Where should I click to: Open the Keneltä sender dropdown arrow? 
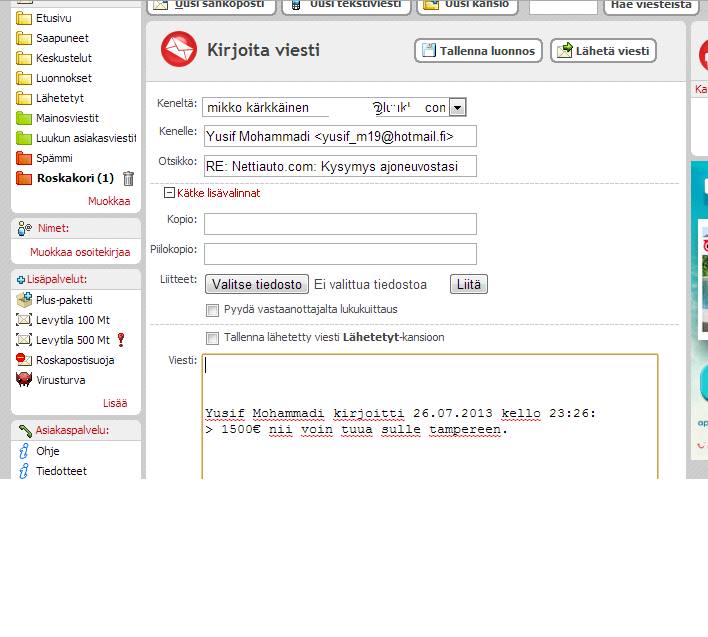[457, 108]
